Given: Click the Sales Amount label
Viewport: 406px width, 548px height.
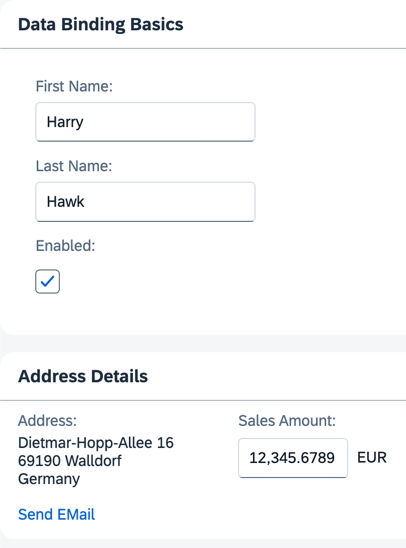Looking at the screenshot, I should click(x=287, y=420).
